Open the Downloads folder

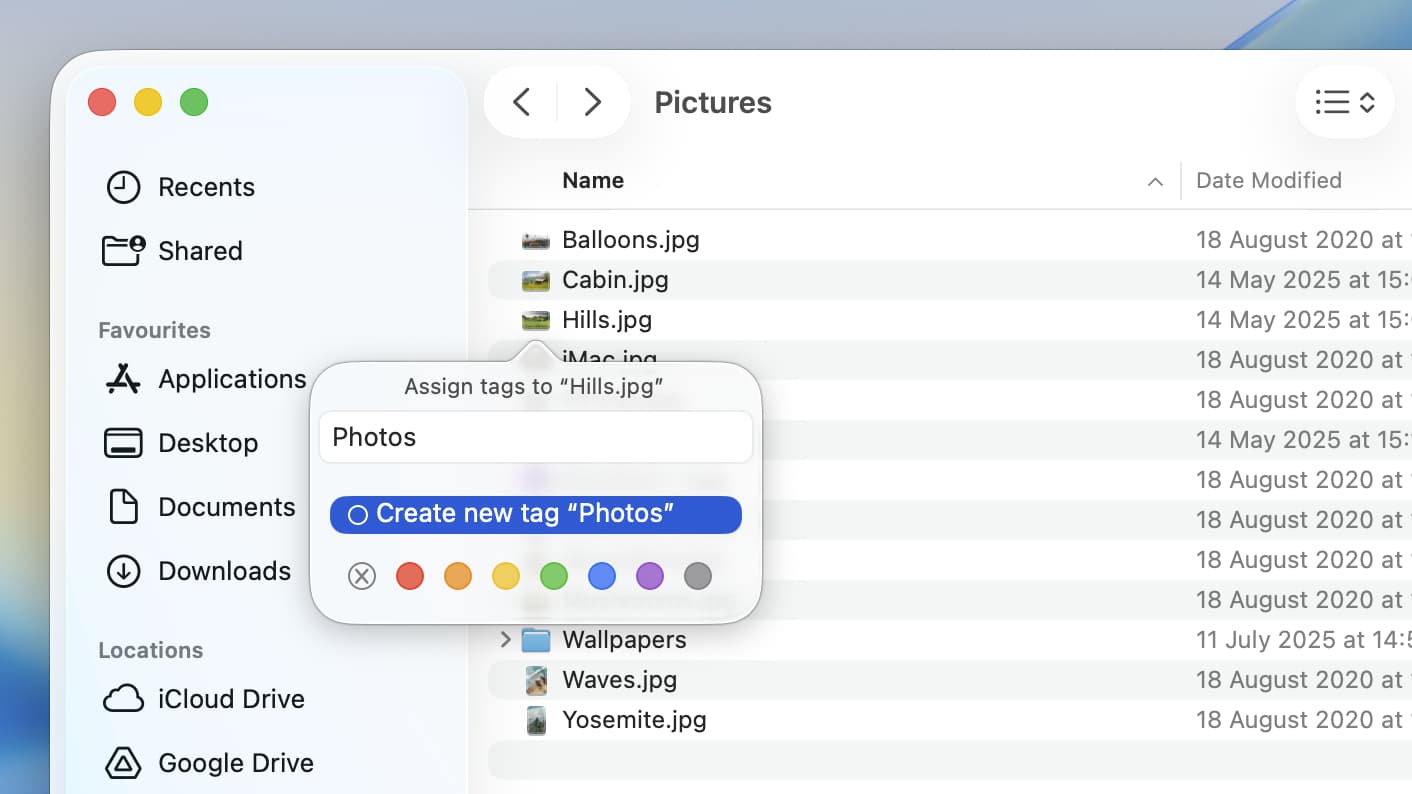tap(224, 571)
